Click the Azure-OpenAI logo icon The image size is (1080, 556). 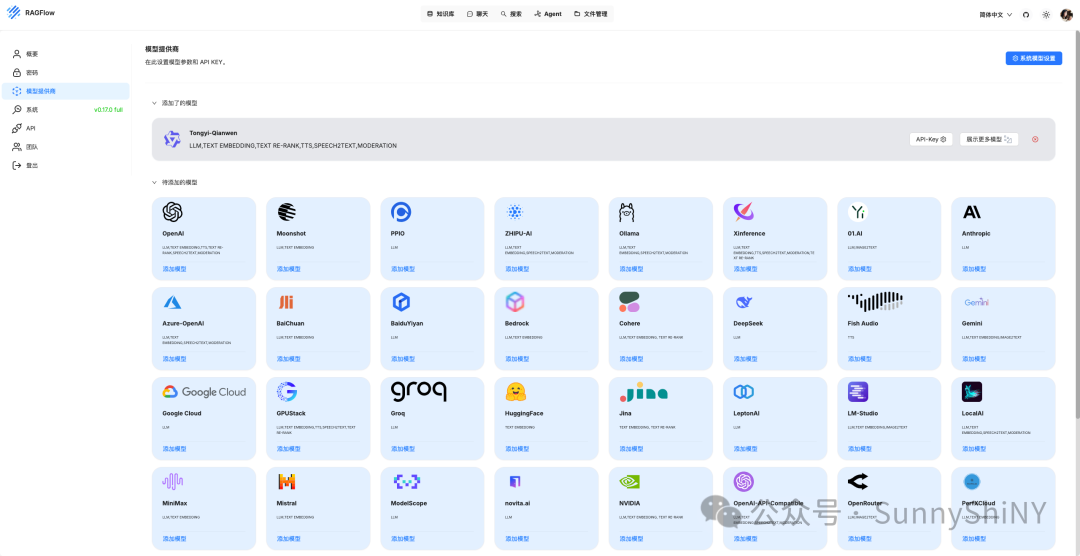[x=172, y=302]
